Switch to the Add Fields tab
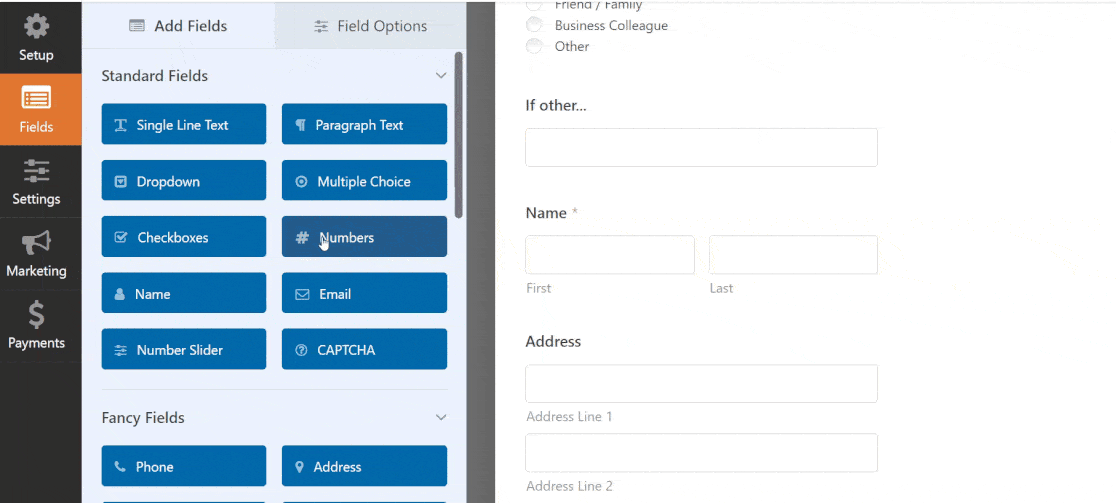Image resolution: width=1116 pixels, height=503 pixels. click(x=178, y=26)
